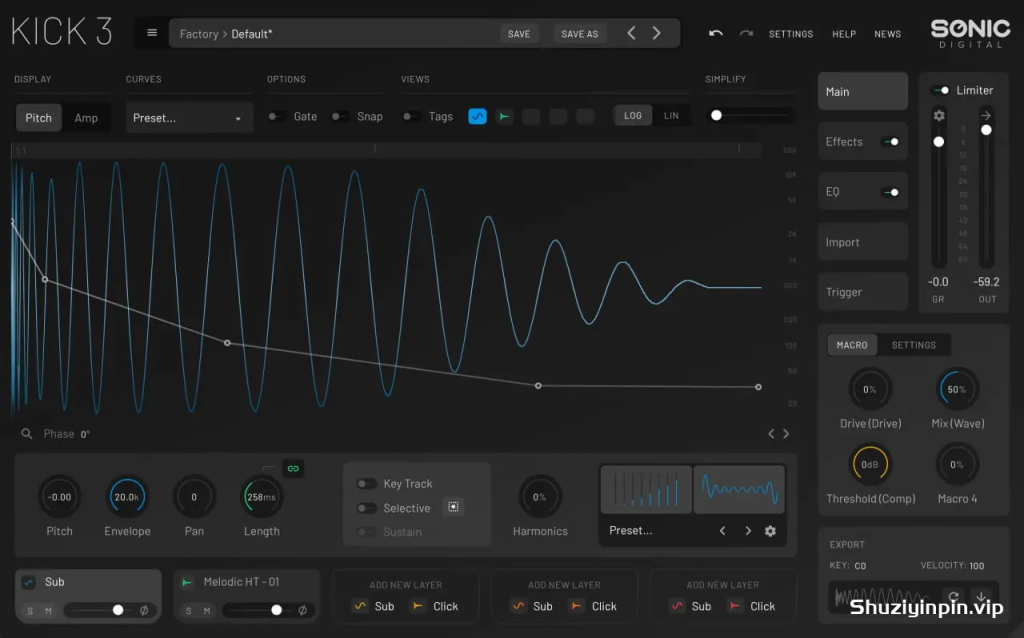The height and width of the screenshot is (638, 1024).
Task: Enable the Gate option
Action: pos(276,116)
